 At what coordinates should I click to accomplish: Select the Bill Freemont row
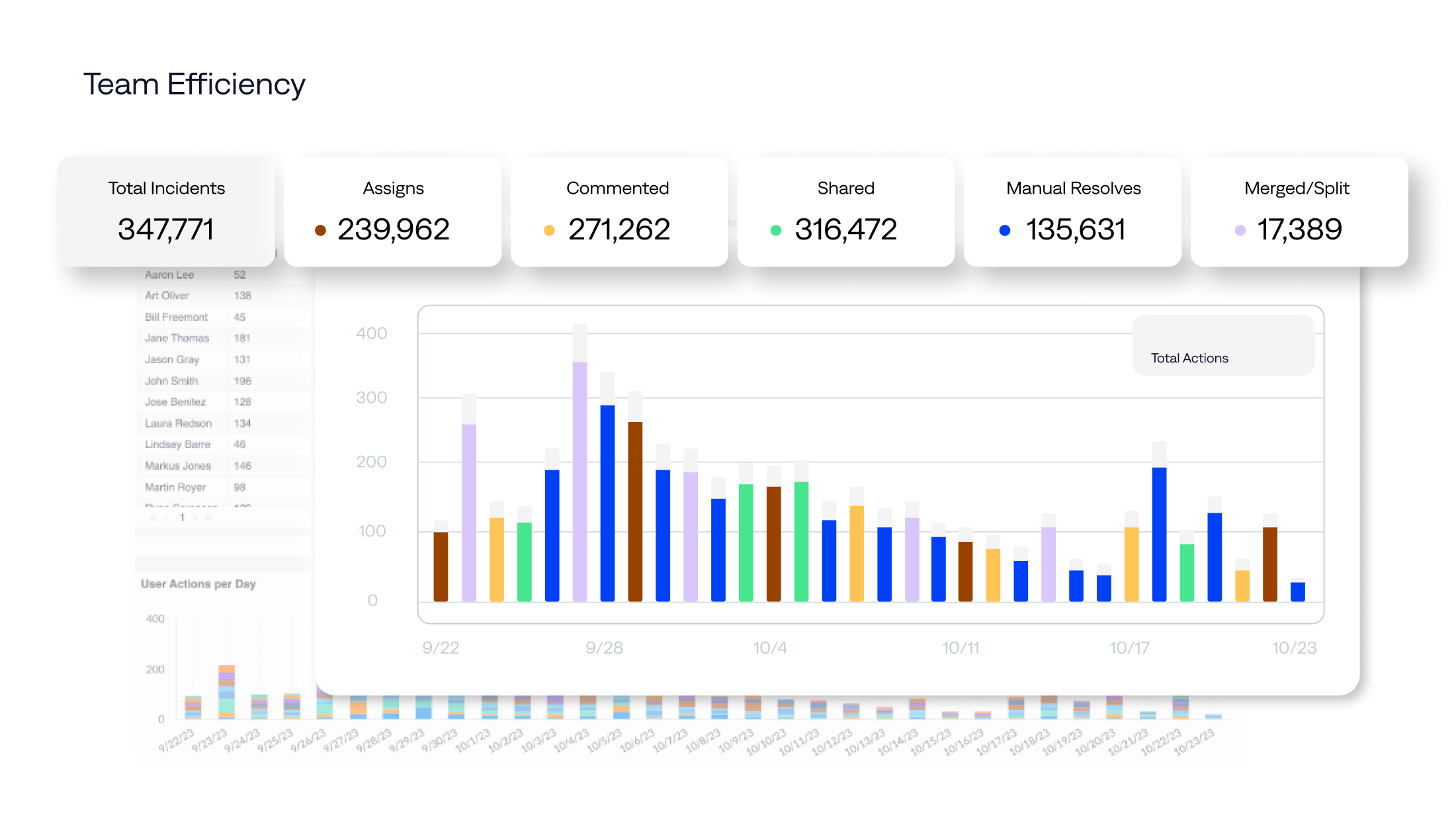click(x=225, y=317)
